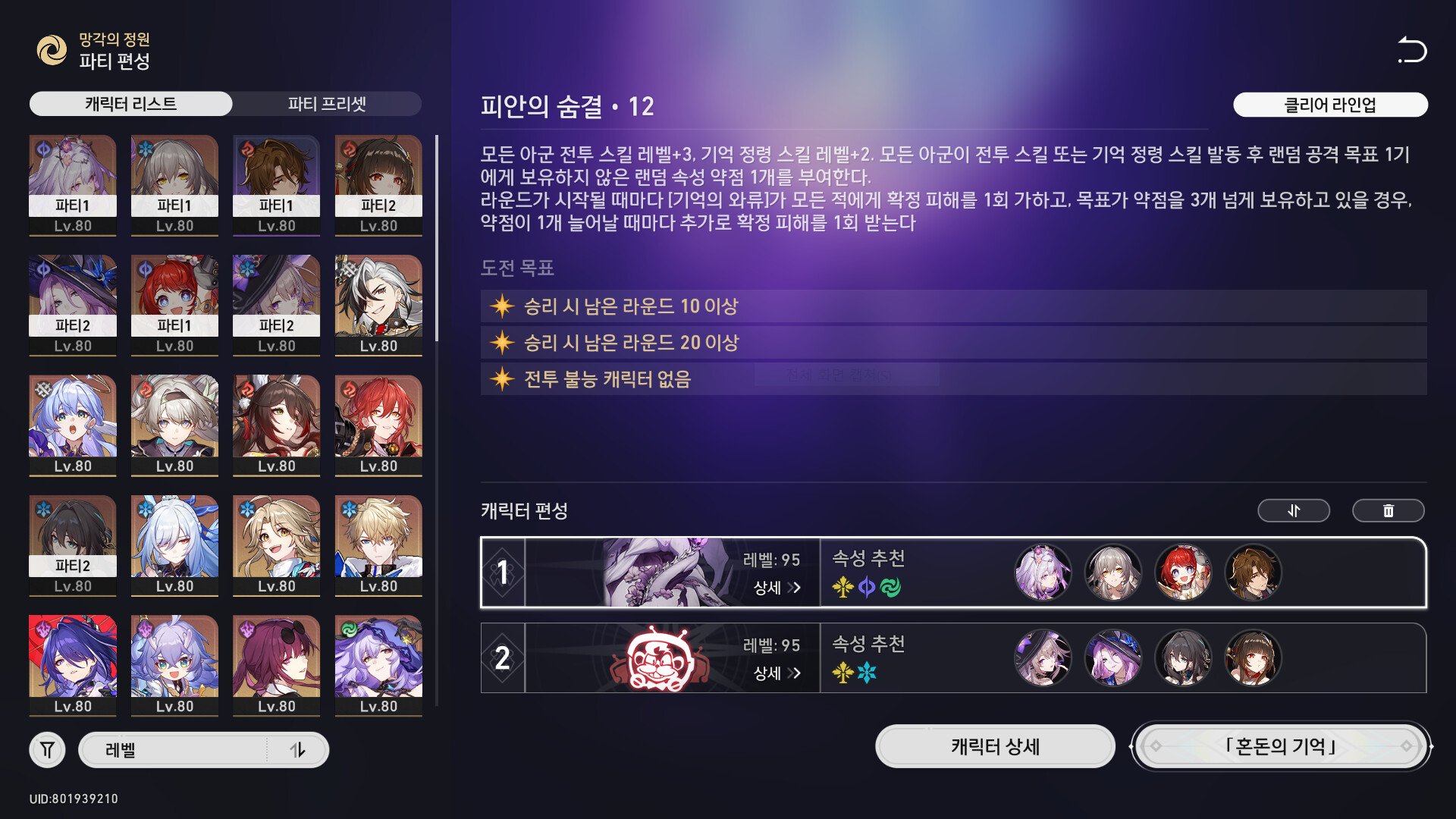Toggle the first white-haired 파티1 character card
This screenshot has width=1456, height=819.
pyautogui.click(x=73, y=186)
